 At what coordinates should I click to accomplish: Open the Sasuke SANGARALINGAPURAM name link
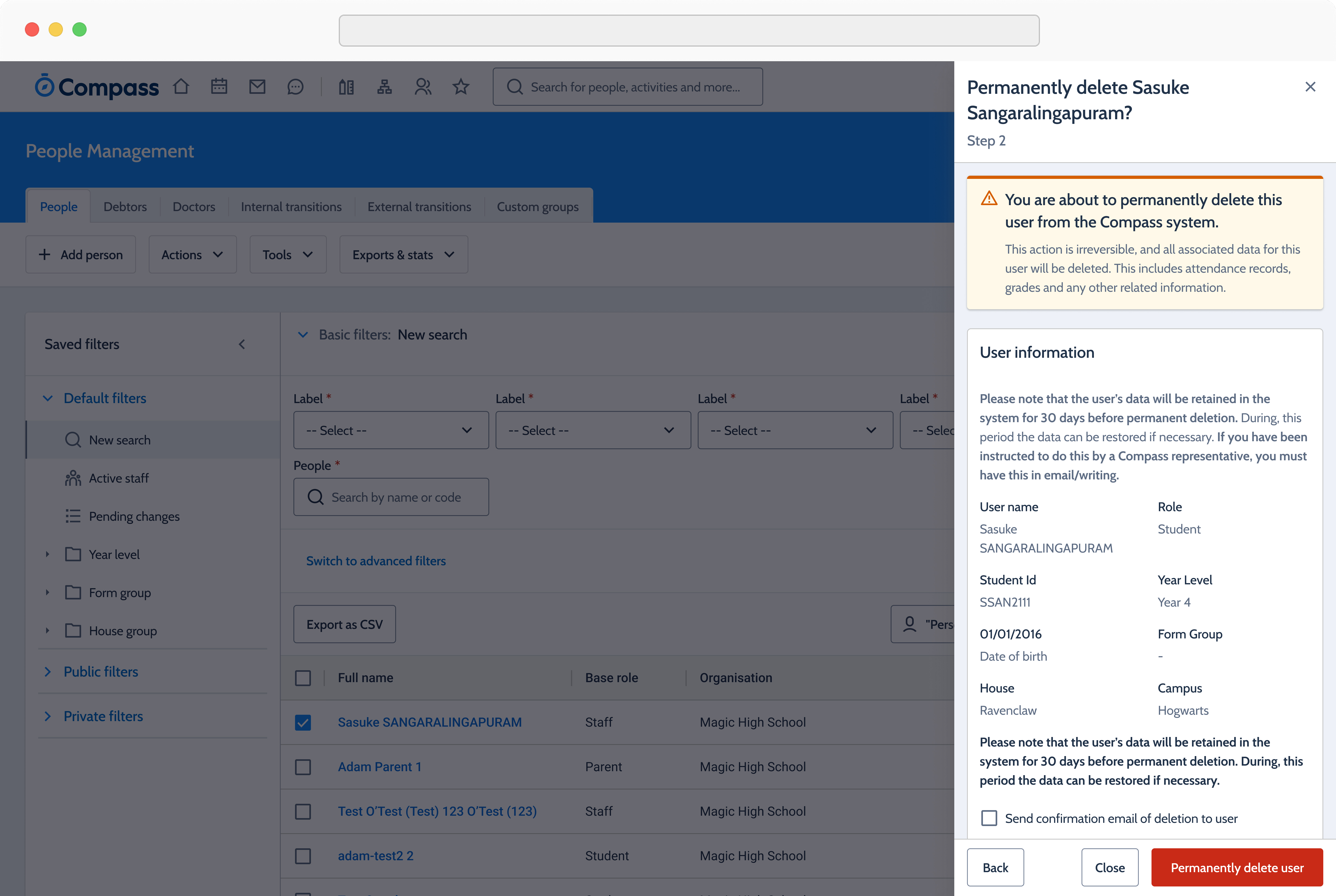click(430, 722)
